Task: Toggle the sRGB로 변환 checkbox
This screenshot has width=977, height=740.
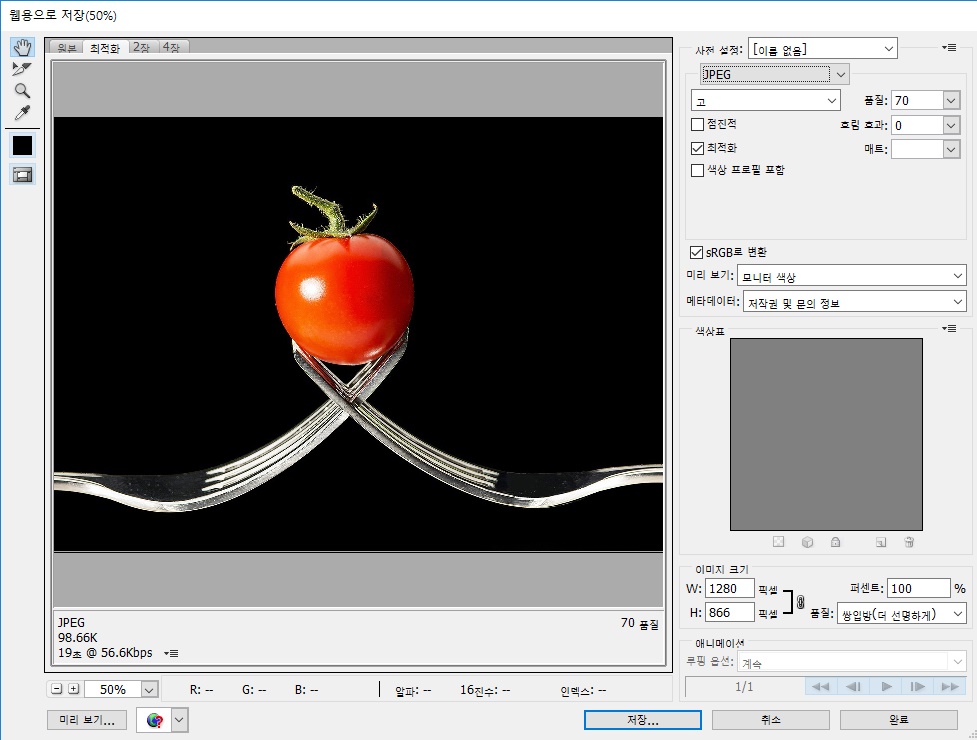Action: point(697,252)
